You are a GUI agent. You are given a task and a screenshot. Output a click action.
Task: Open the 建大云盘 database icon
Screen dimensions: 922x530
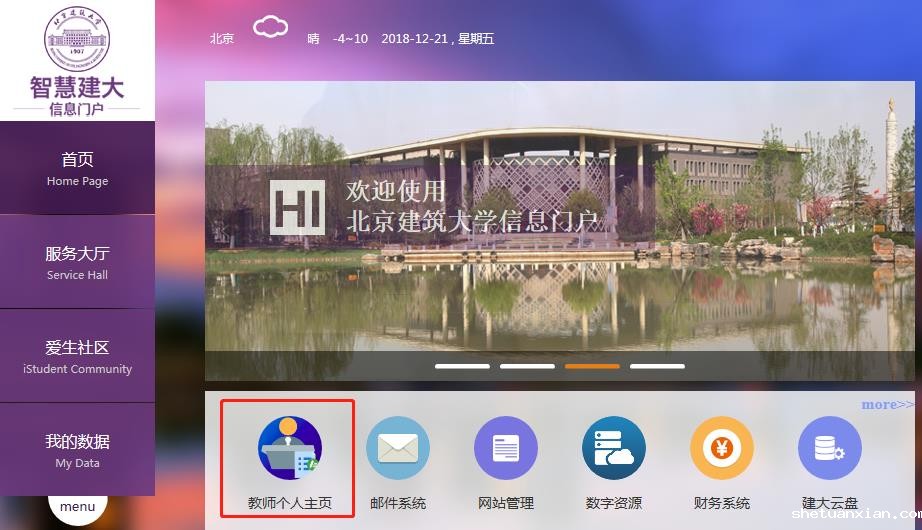[829, 448]
